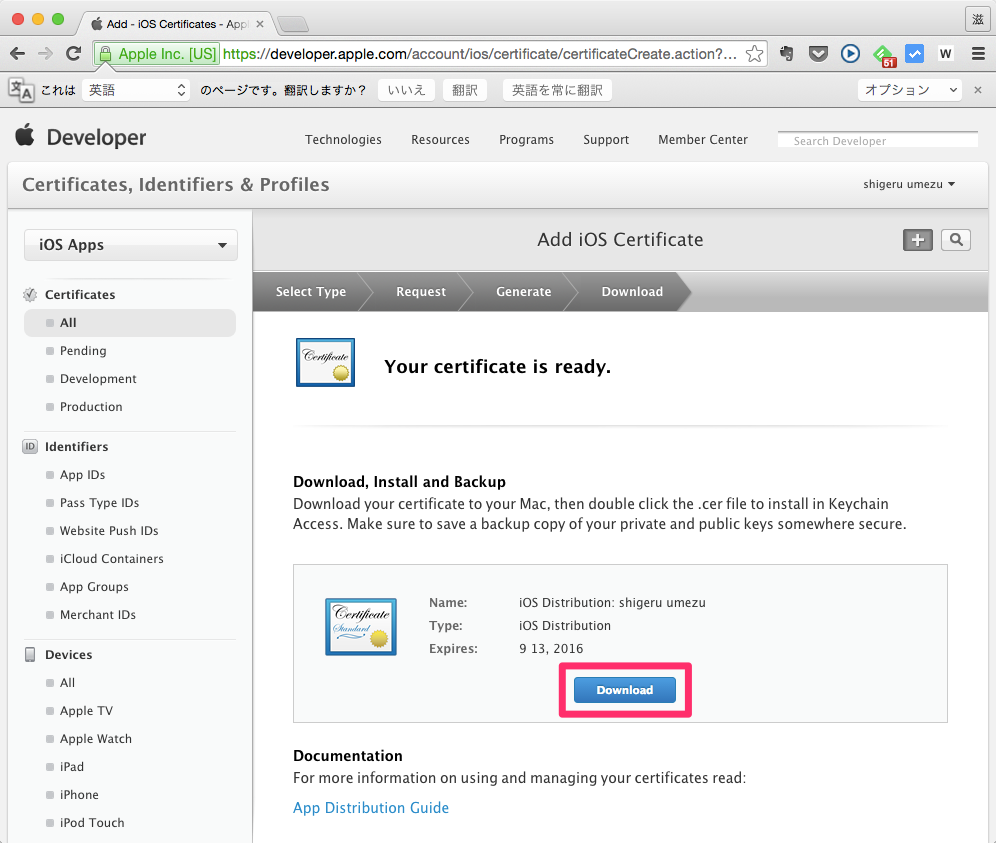This screenshot has height=843, width=996.
Task: Click the green lock icon in the address bar
Action: tap(105, 54)
